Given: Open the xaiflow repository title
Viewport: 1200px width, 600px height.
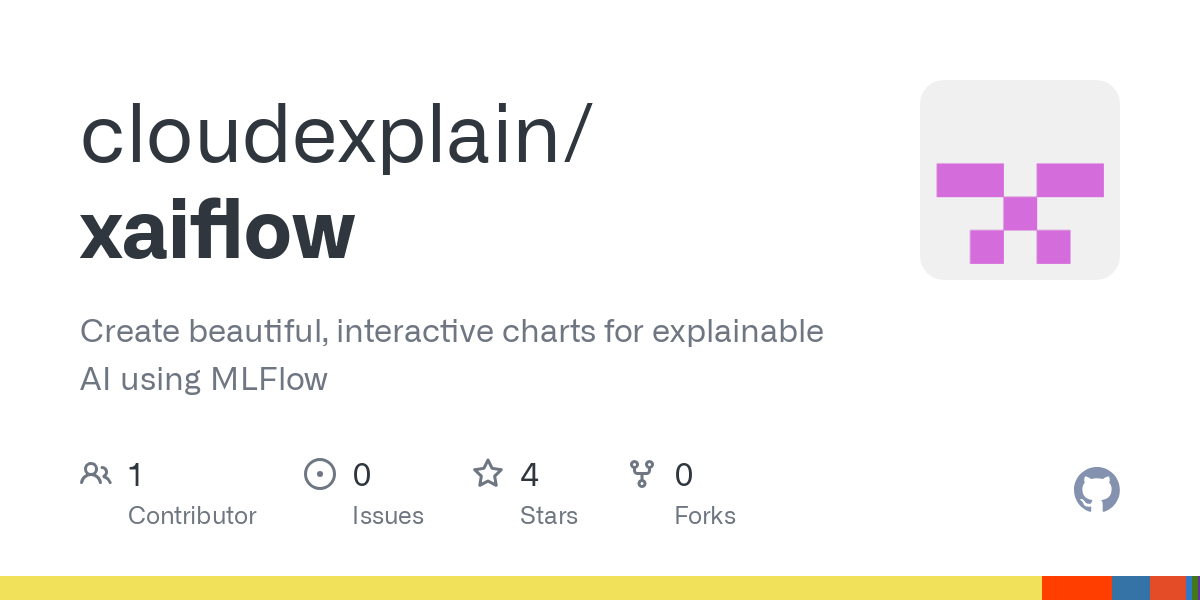Looking at the screenshot, I should pos(217,230).
